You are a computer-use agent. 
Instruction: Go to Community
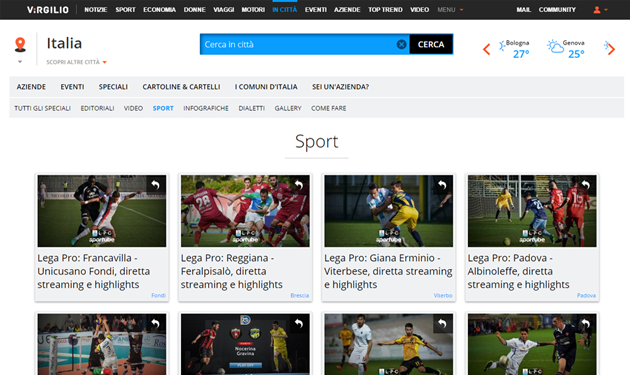pyautogui.click(x=557, y=10)
